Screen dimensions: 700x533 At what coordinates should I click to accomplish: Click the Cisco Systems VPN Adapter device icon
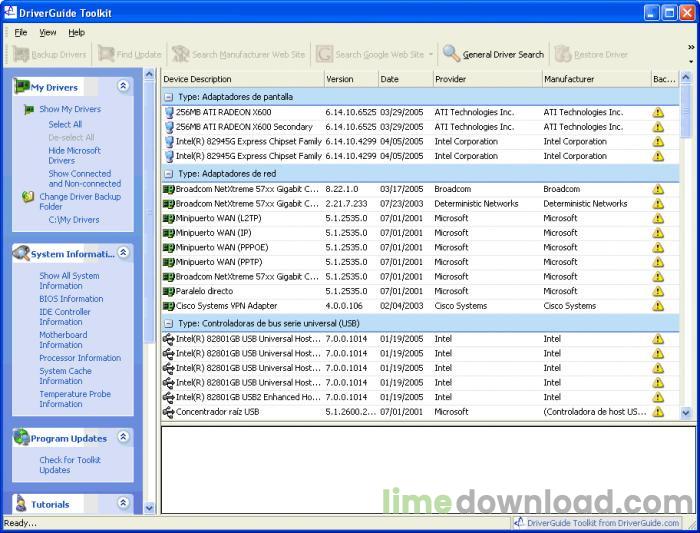point(168,306)
